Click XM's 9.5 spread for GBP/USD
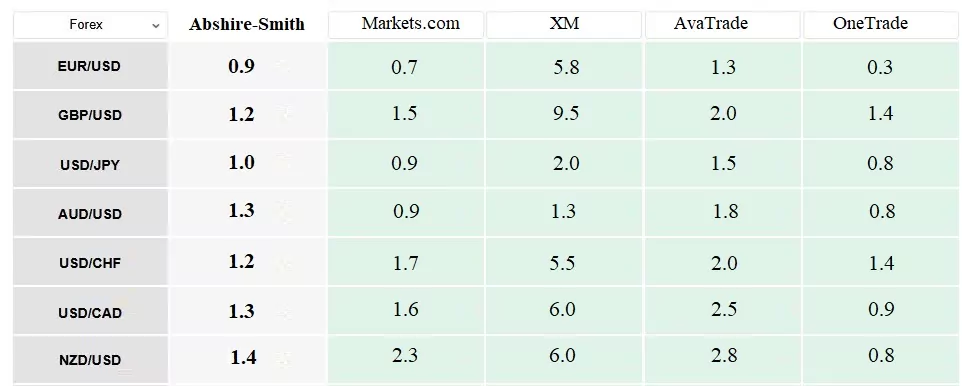 (x=565, y=114)
